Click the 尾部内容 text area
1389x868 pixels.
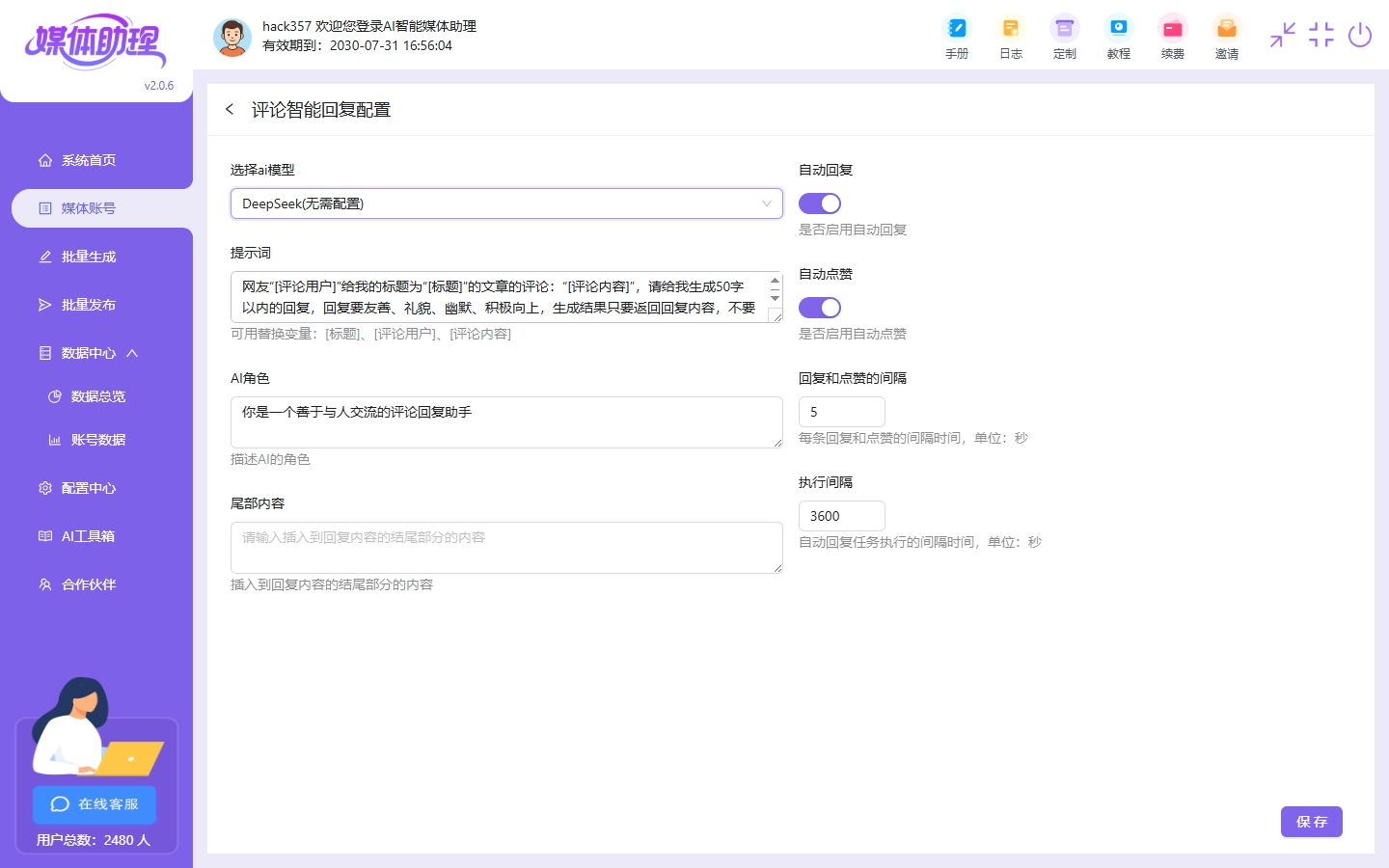tap(505, 547)
